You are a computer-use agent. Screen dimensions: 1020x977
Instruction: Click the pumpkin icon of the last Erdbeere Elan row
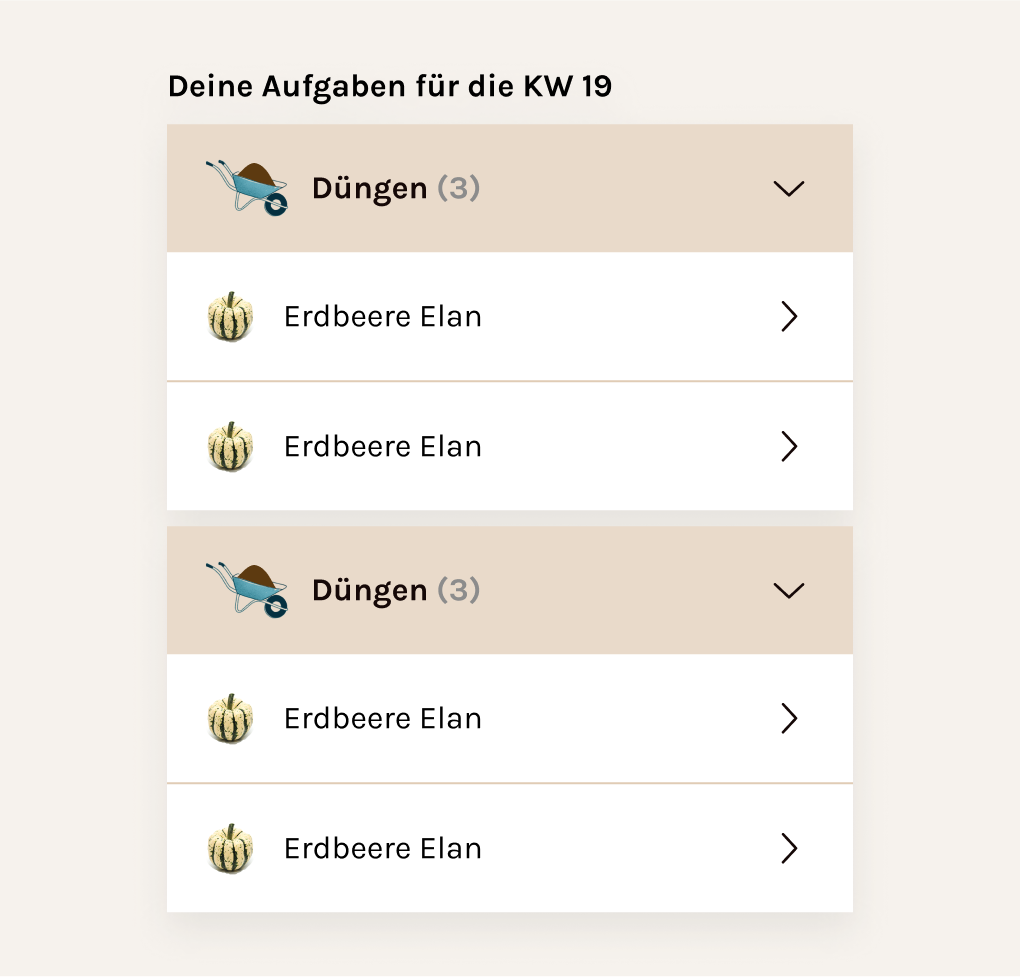pos(230,848)
